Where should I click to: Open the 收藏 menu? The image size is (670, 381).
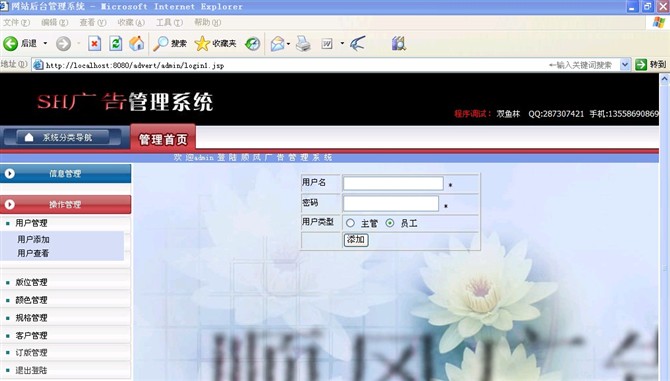[131, 22]
